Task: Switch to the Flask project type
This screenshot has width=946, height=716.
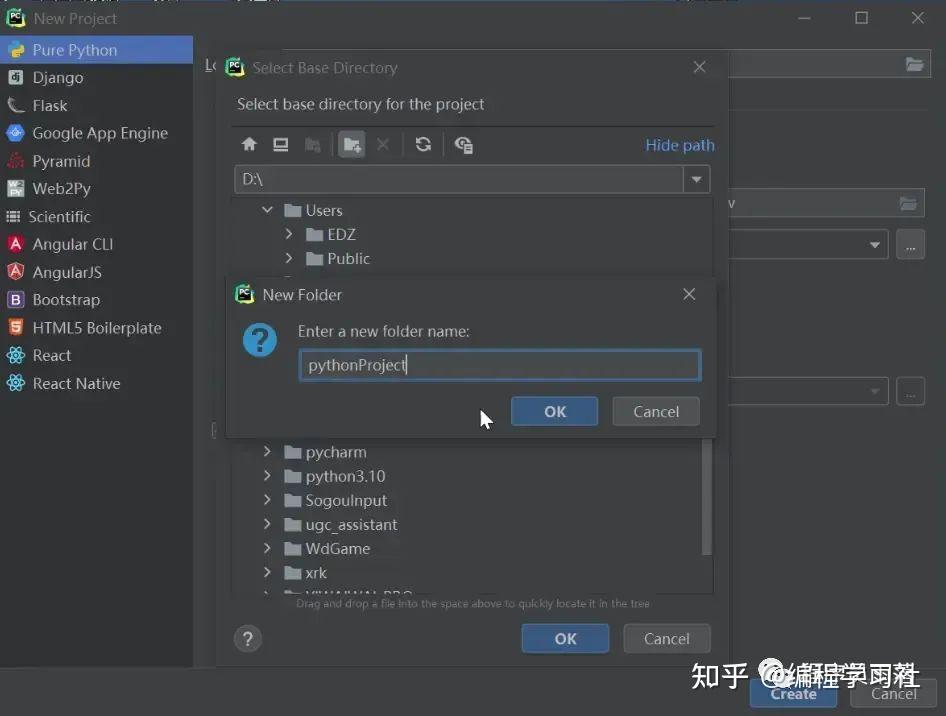Action: pos(48,105)
